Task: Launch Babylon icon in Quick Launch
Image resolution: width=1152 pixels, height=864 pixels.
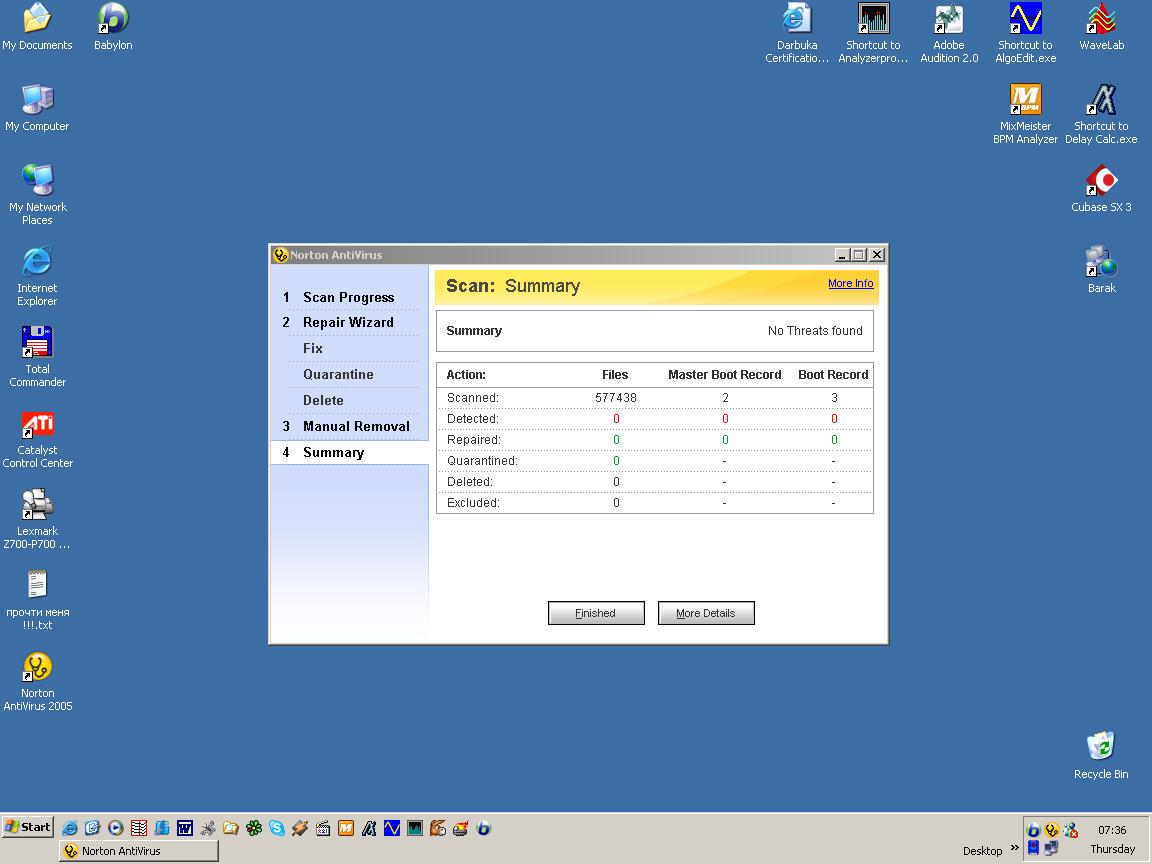Action: 483,828
